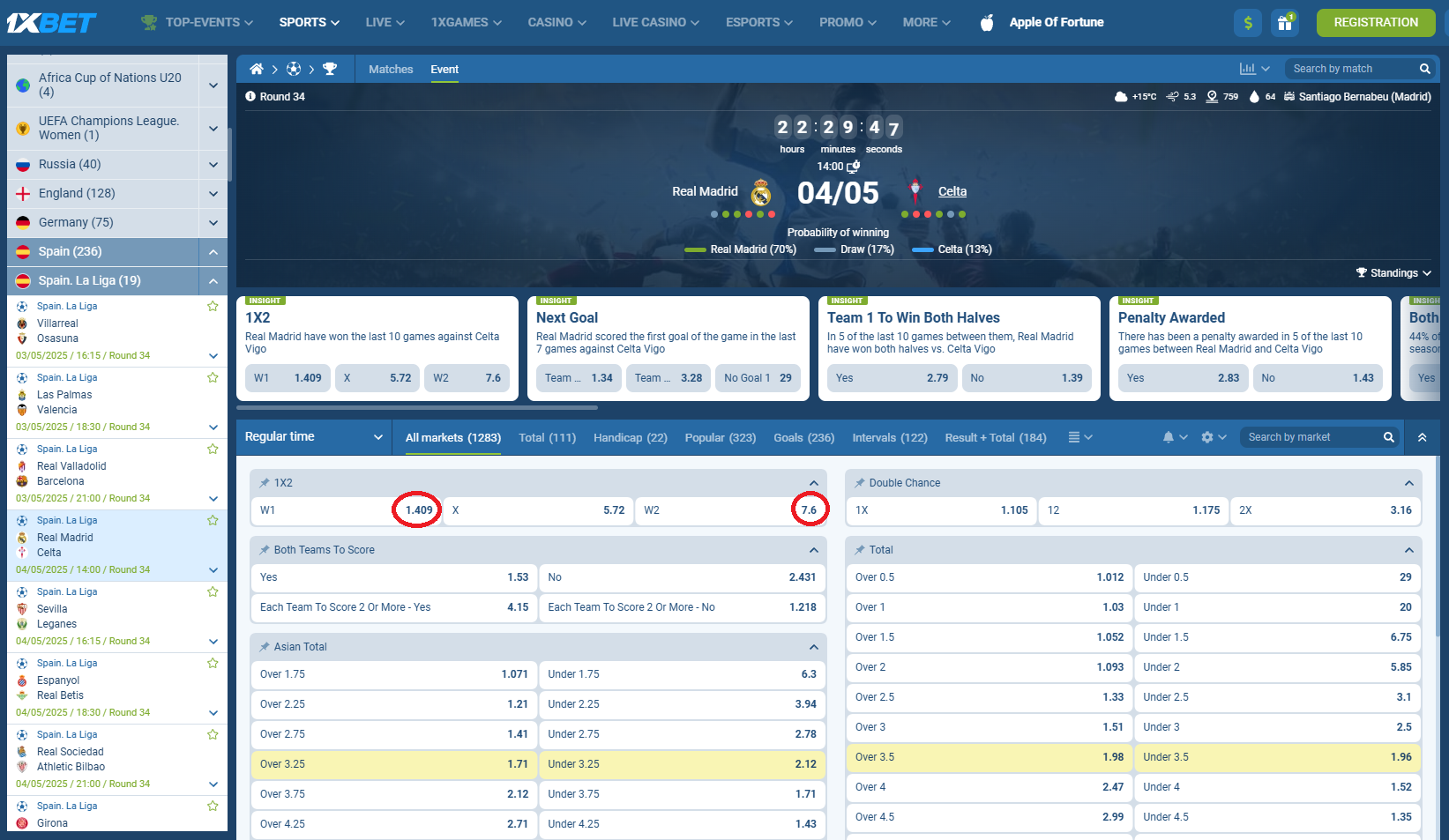
Task: Favorite the Real Madrid vs Celta match
Action: point(213,521)
